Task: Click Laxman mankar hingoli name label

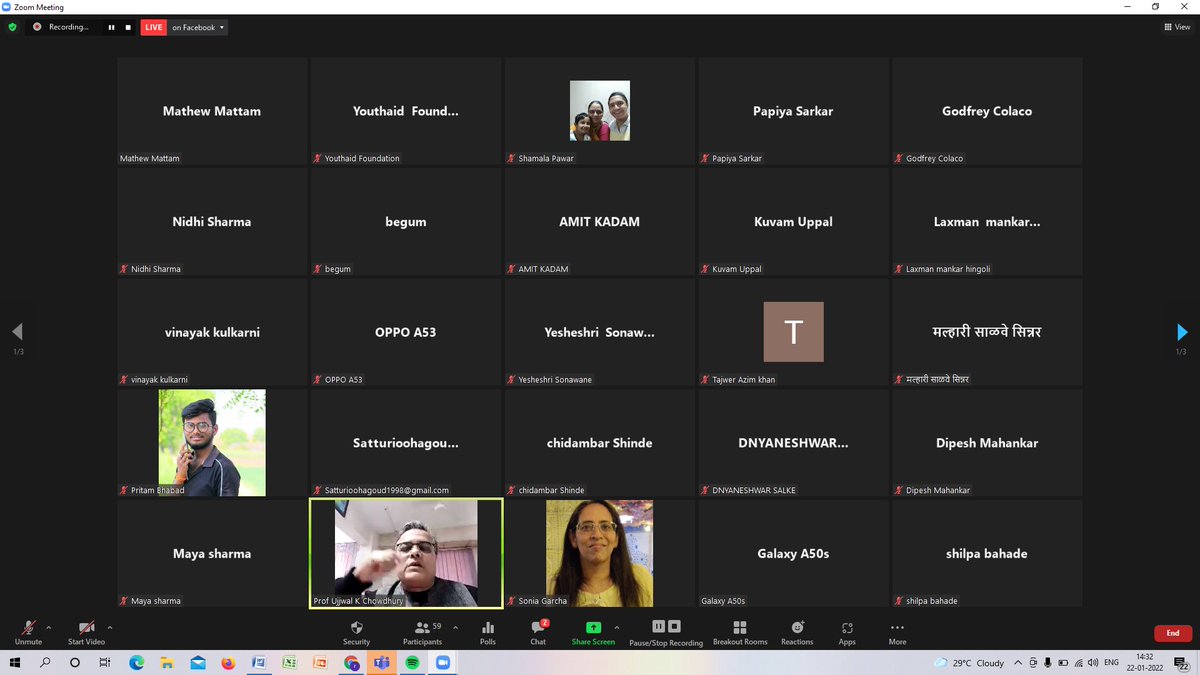Action: point(950,269)
